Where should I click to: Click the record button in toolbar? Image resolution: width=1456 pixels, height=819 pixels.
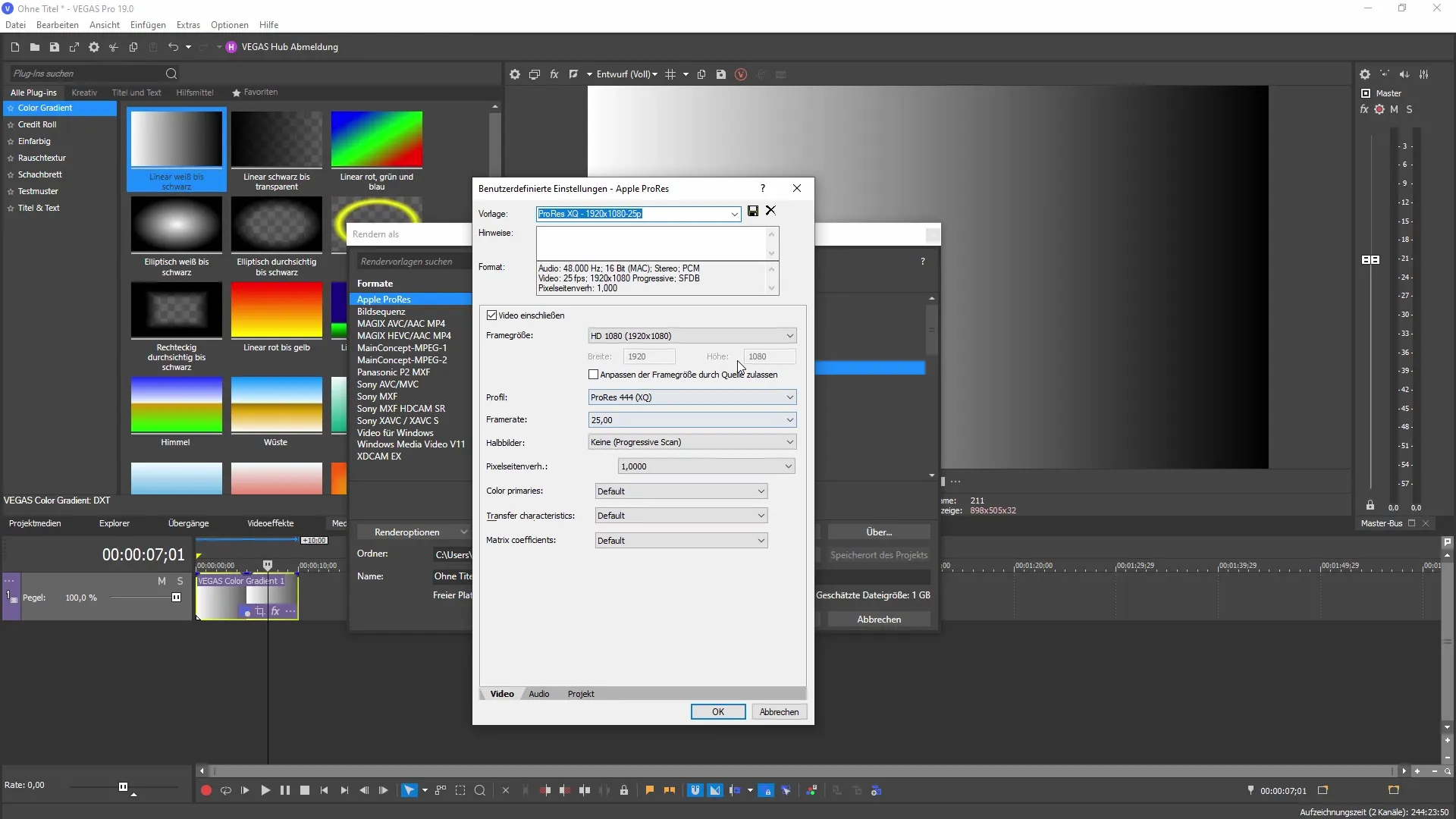206,791
